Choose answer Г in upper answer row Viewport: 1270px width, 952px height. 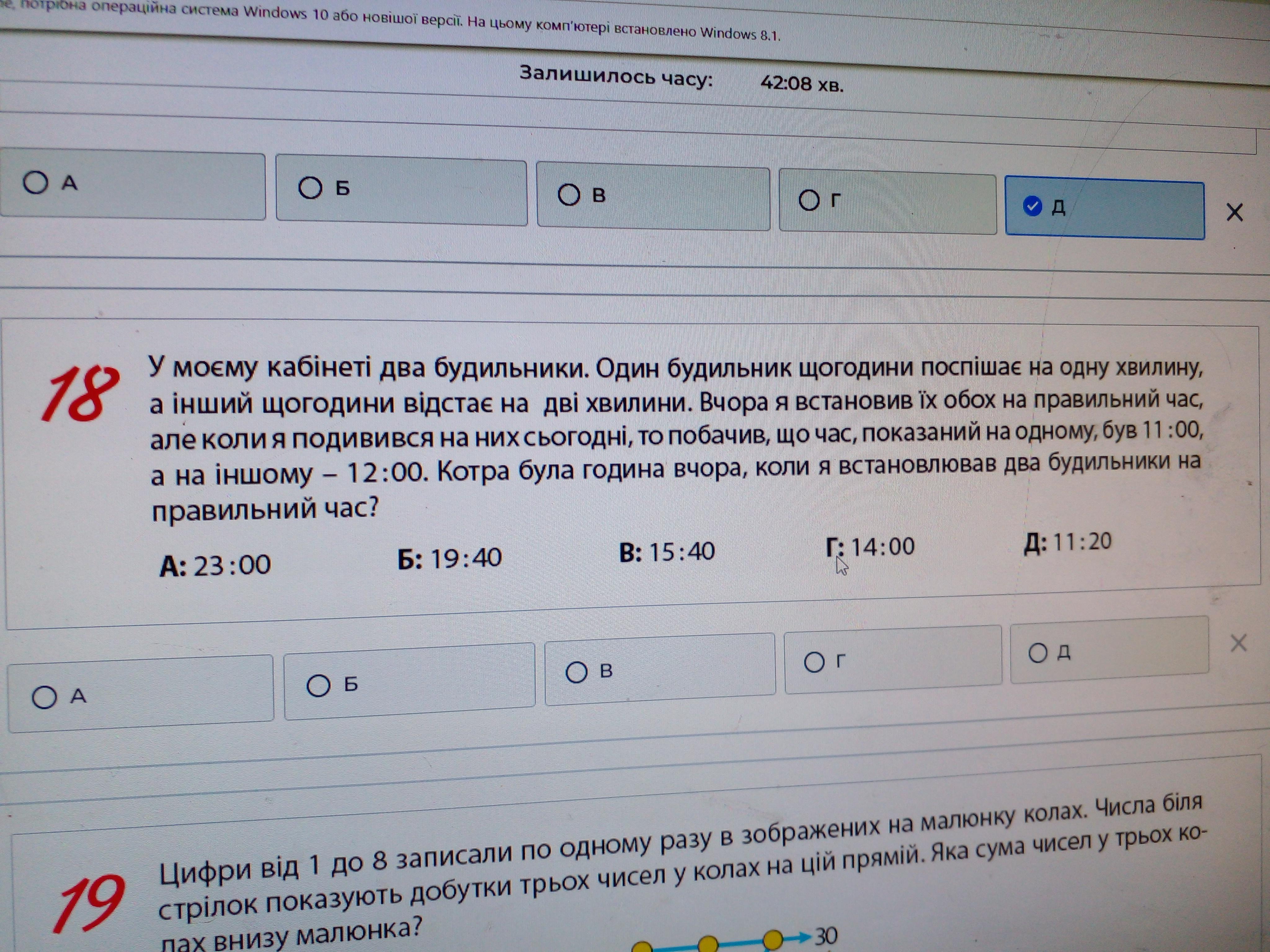coord(809,200)
